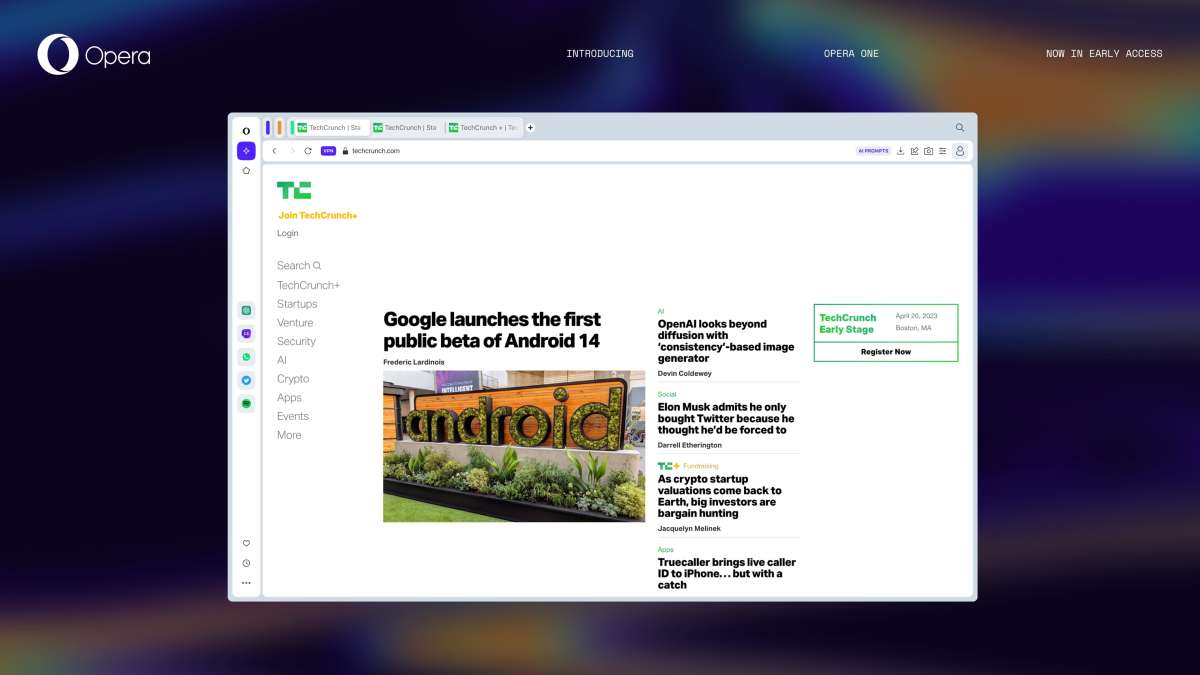Open the Twitter panel in sidebar

[246, 380]
